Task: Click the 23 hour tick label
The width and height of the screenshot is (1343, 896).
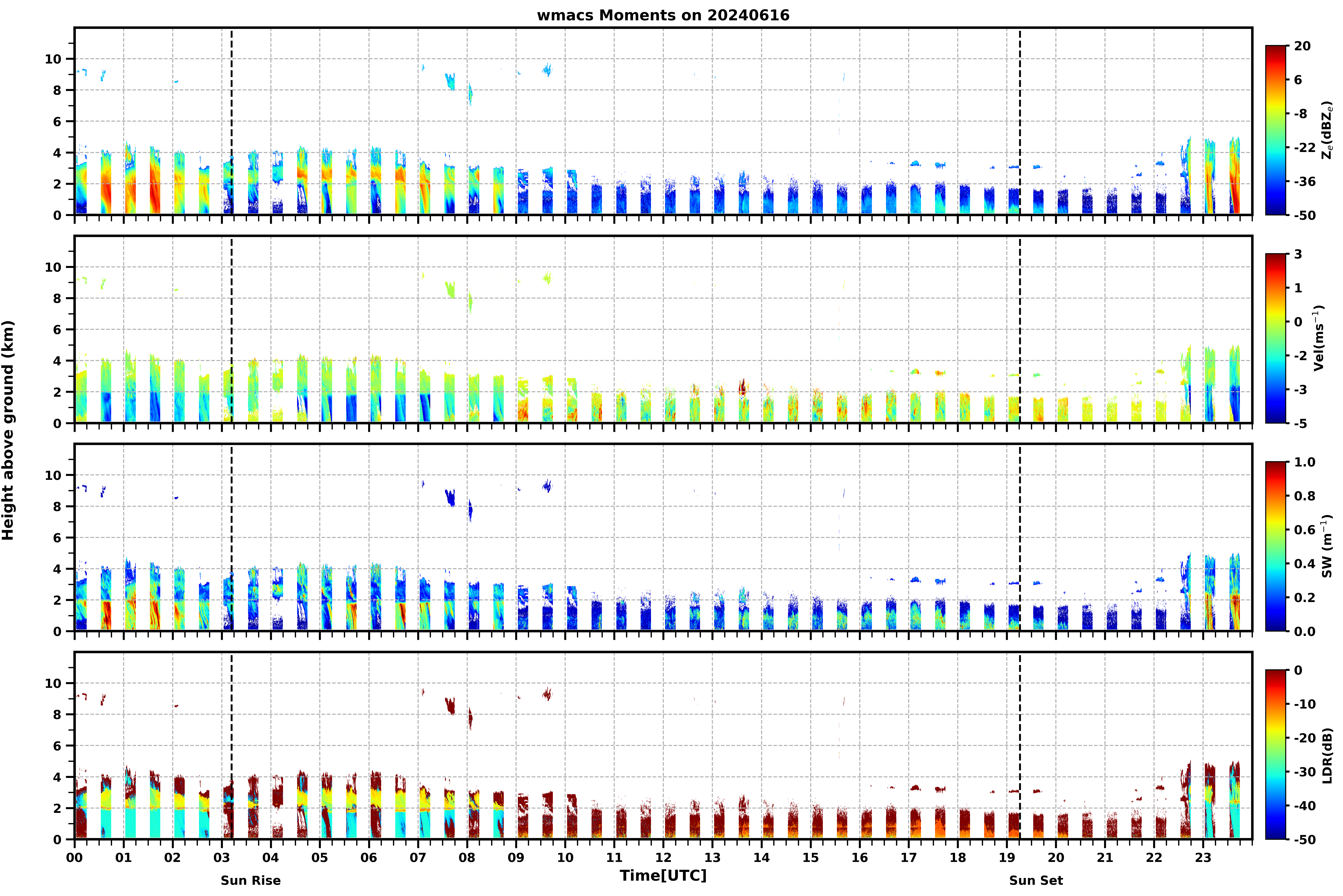Action: pyautogui.click(x=1203, y=858)
